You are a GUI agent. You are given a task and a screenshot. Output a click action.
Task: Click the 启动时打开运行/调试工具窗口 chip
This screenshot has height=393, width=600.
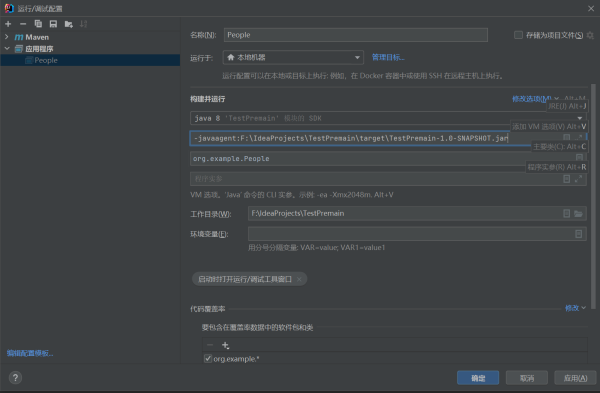point(249,279)
